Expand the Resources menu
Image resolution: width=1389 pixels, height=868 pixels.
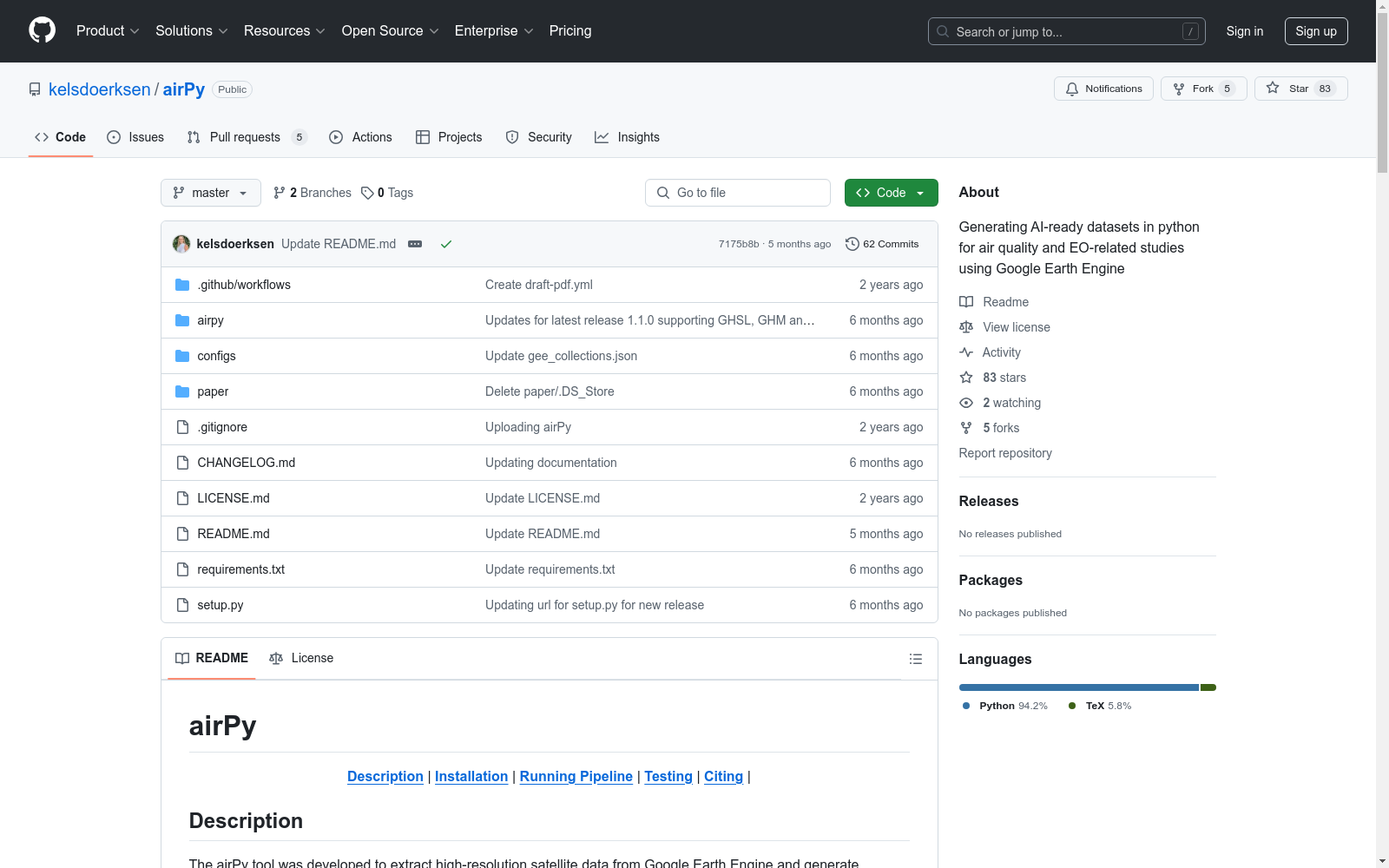(x=285, y=30)
